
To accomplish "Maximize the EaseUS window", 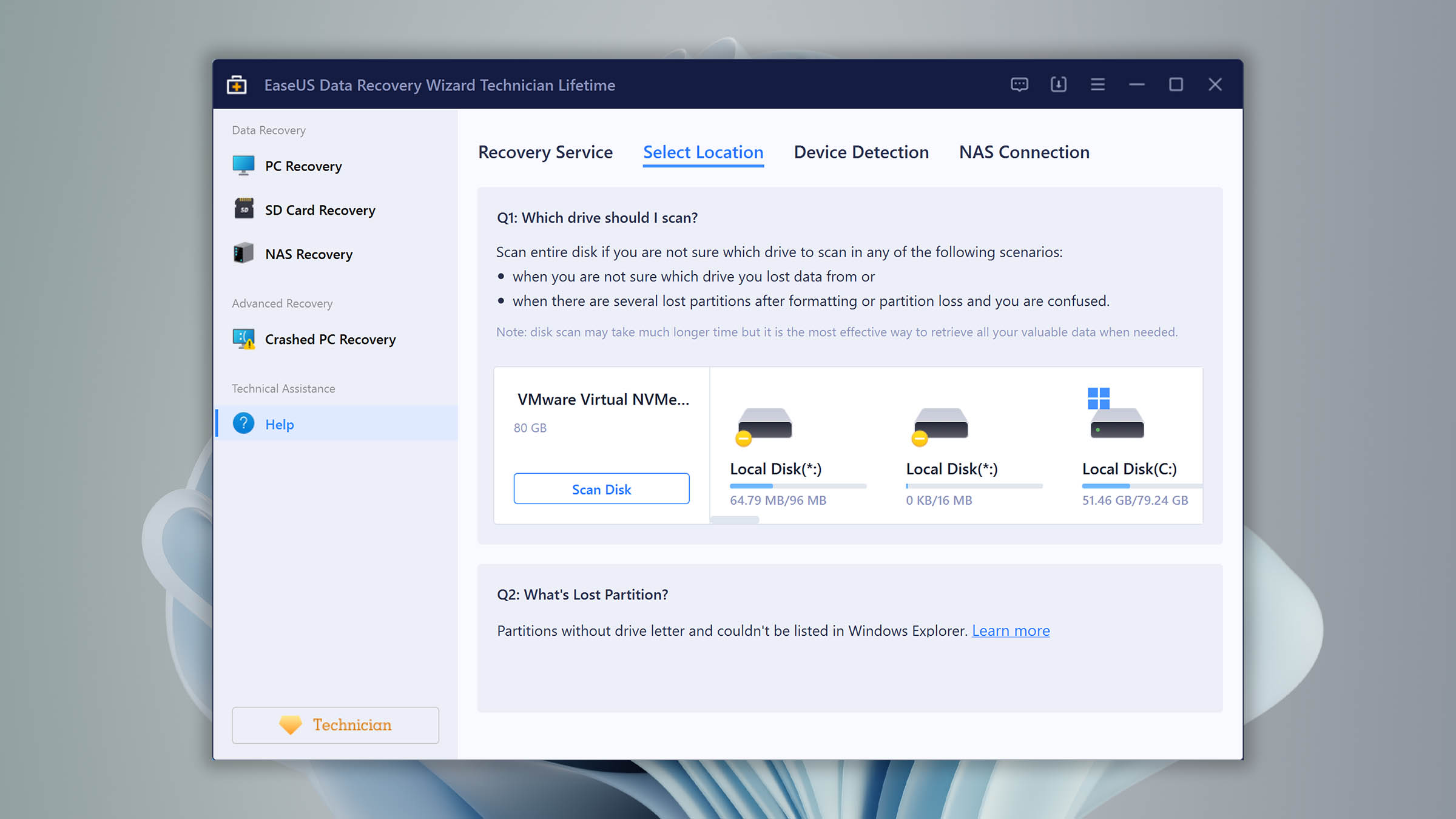I will (x=1176, y=84).
